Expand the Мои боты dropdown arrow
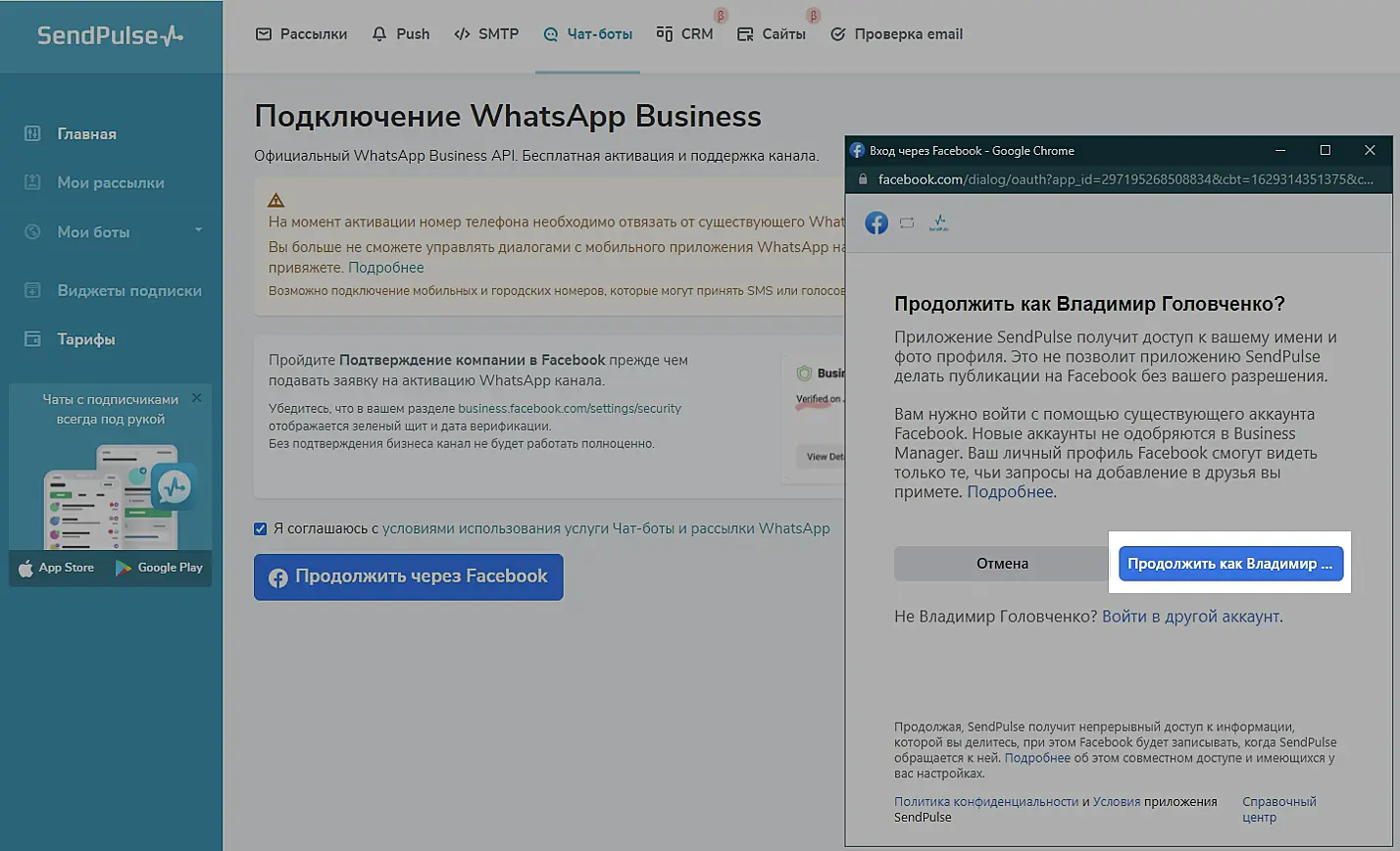Viewport: 1400px width, 851px height. 198,230
